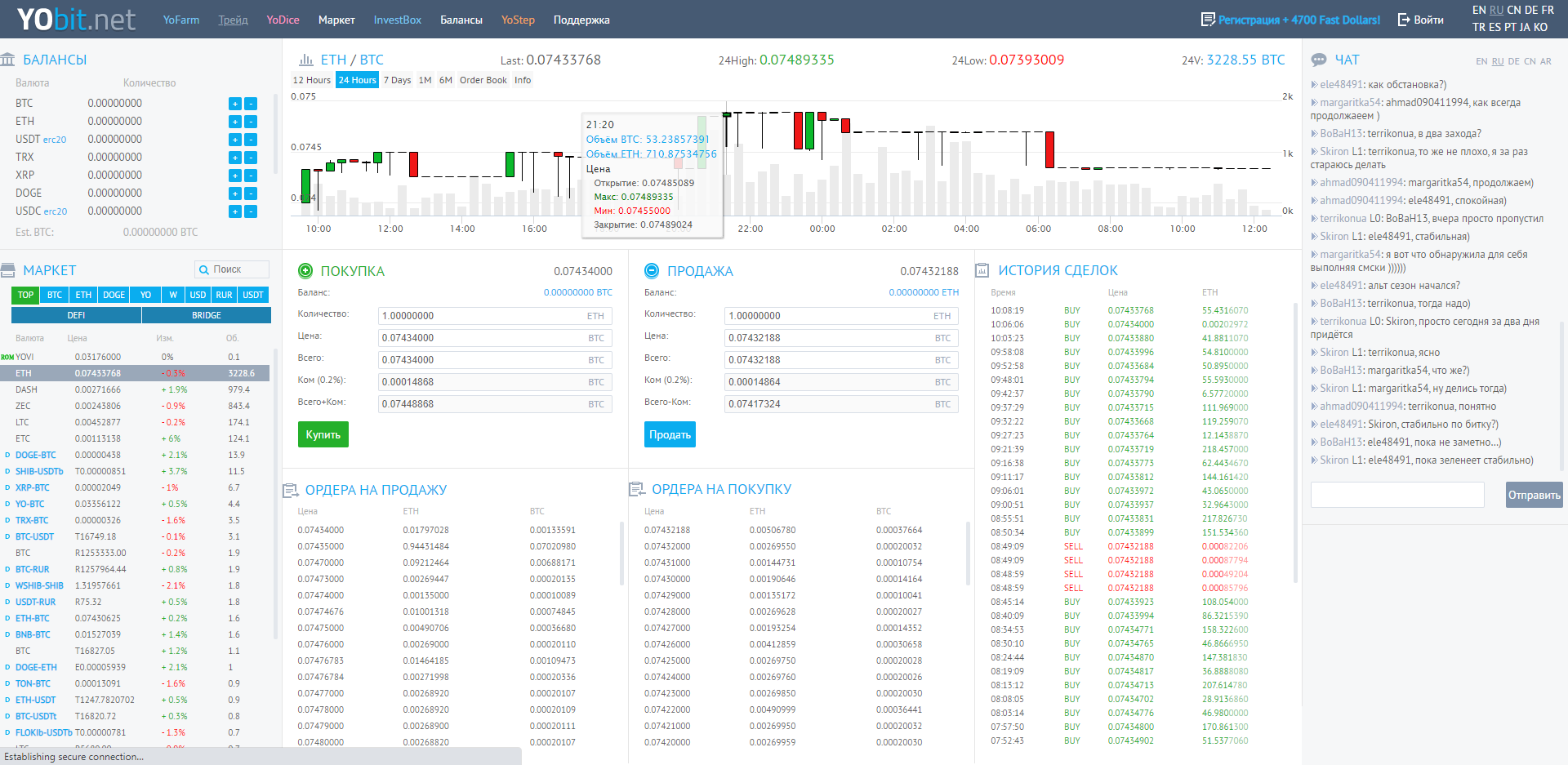Screen dimensions: 1568x765
Task: Click the D icon next to DOGE-BTC pair
Action: [x=9, y=455]
